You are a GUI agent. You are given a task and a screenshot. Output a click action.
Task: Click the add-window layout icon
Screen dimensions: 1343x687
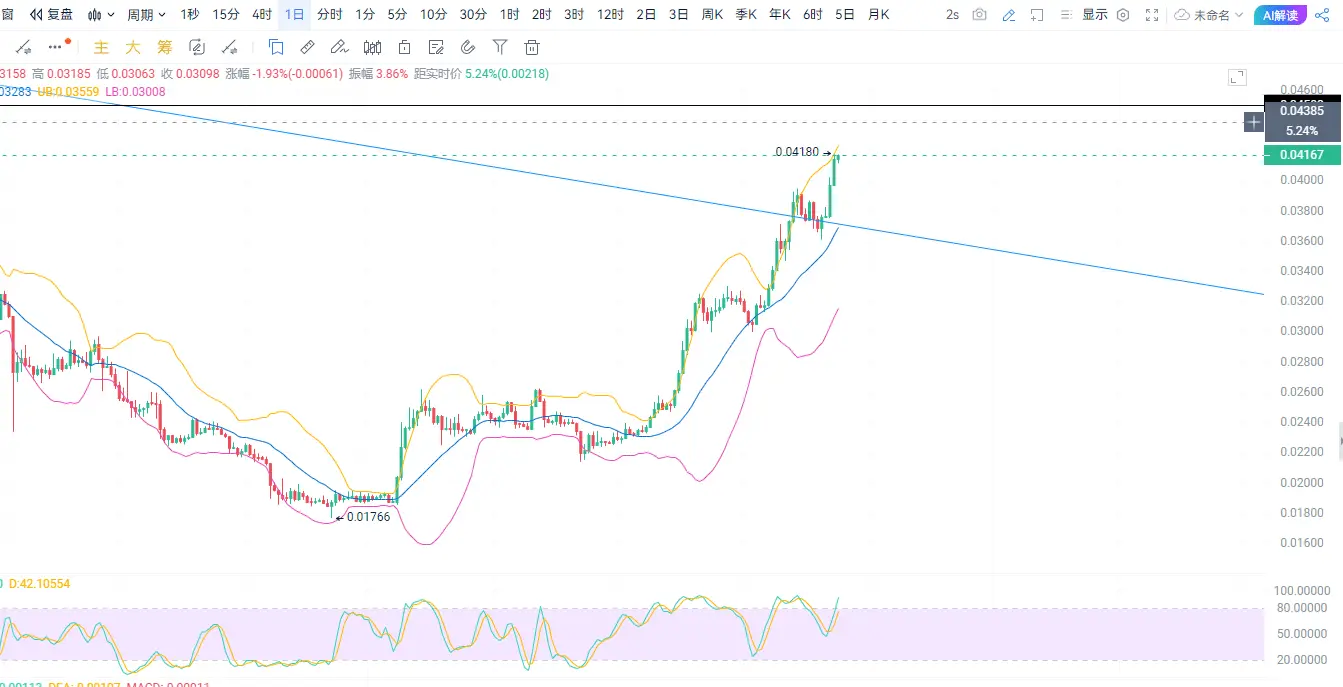click(1037, 15)
